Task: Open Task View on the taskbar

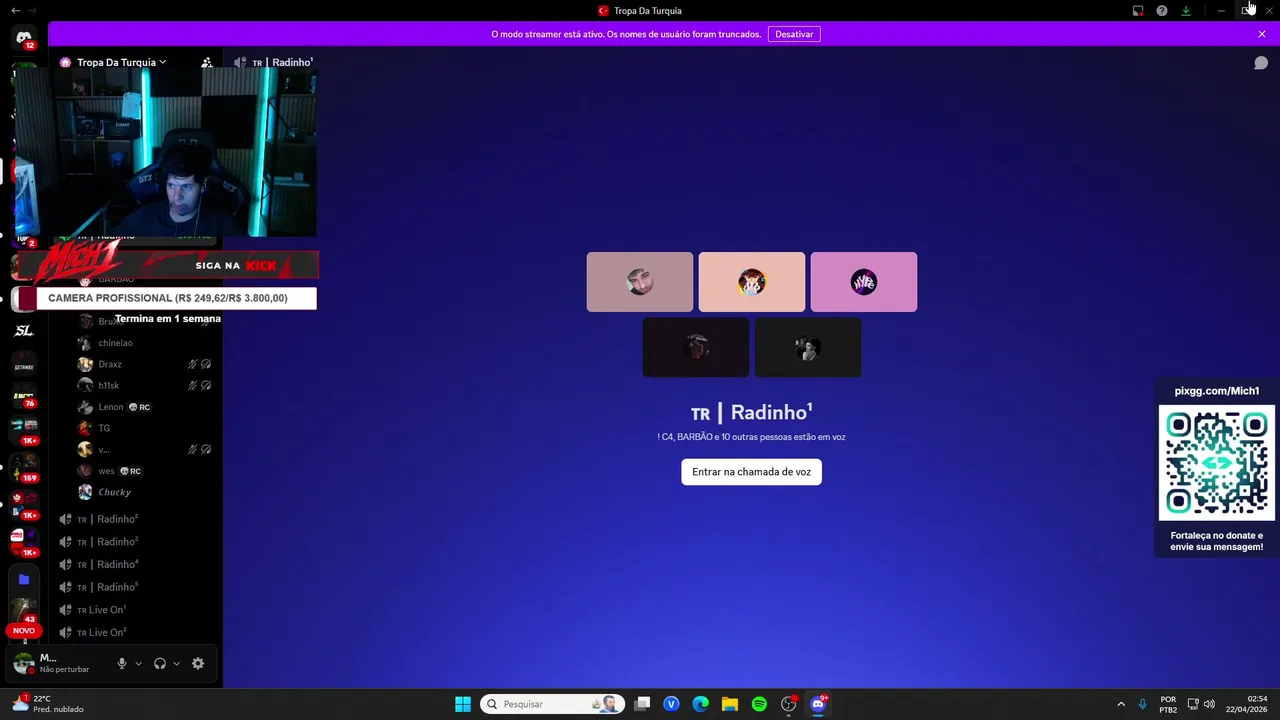Action: 643,704
